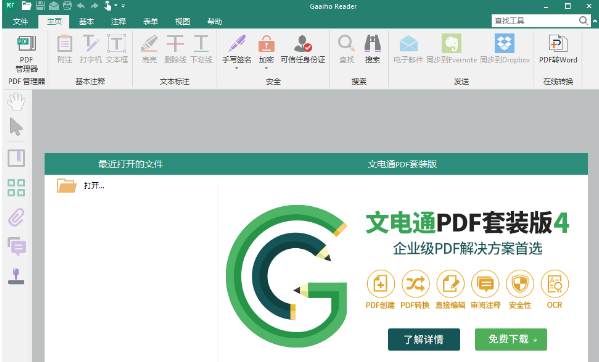Expand the 加密 dropdown arrow
This screenshot has height=362, width=599.
(266, 68)
